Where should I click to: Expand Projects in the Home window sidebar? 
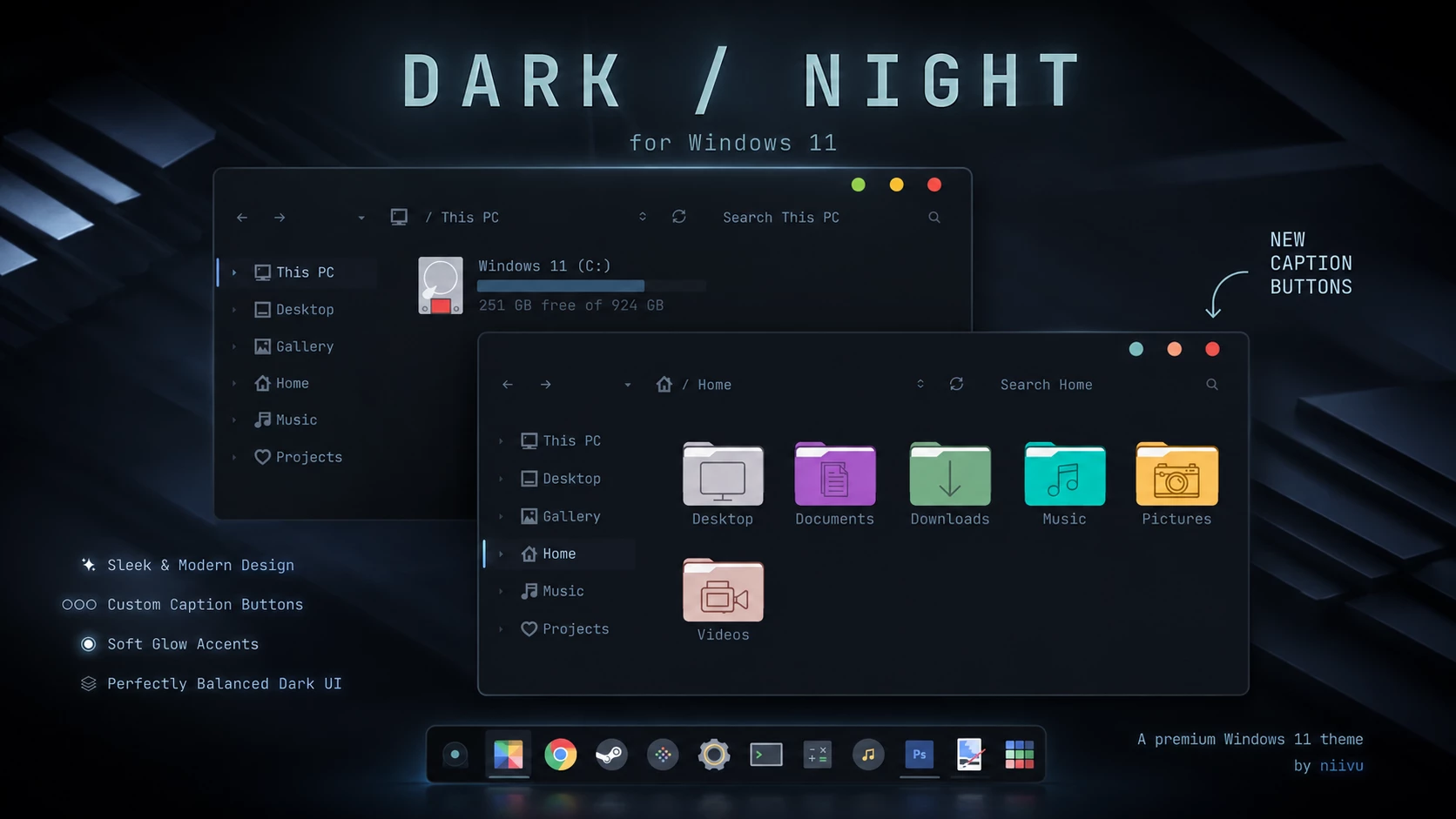tap(501, 628)
